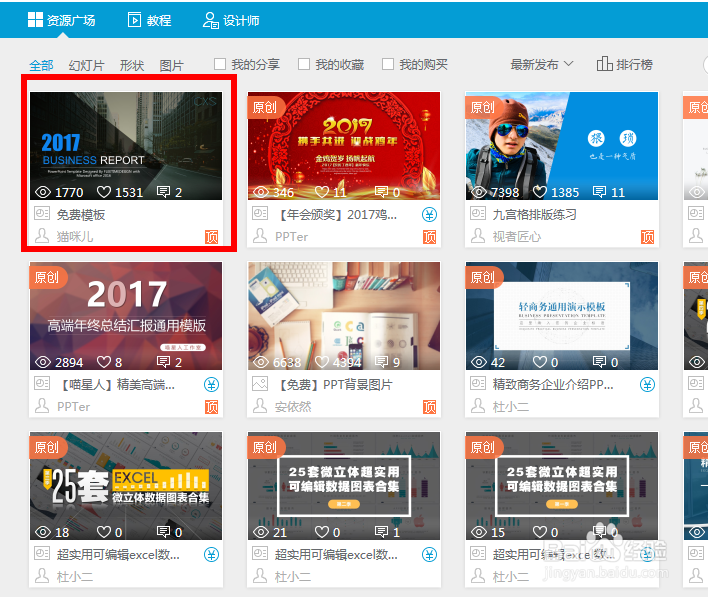
Task: Open author 猫咪儿 profile
Action: click(x=75, y=237)
